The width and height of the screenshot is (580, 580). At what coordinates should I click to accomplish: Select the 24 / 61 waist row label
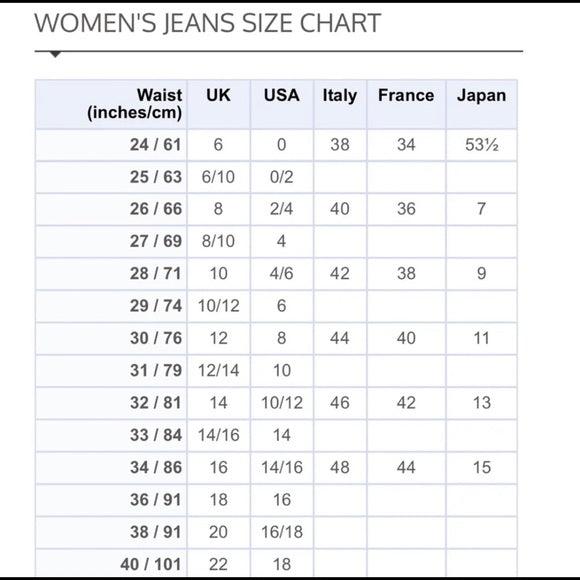click(156, 145)
